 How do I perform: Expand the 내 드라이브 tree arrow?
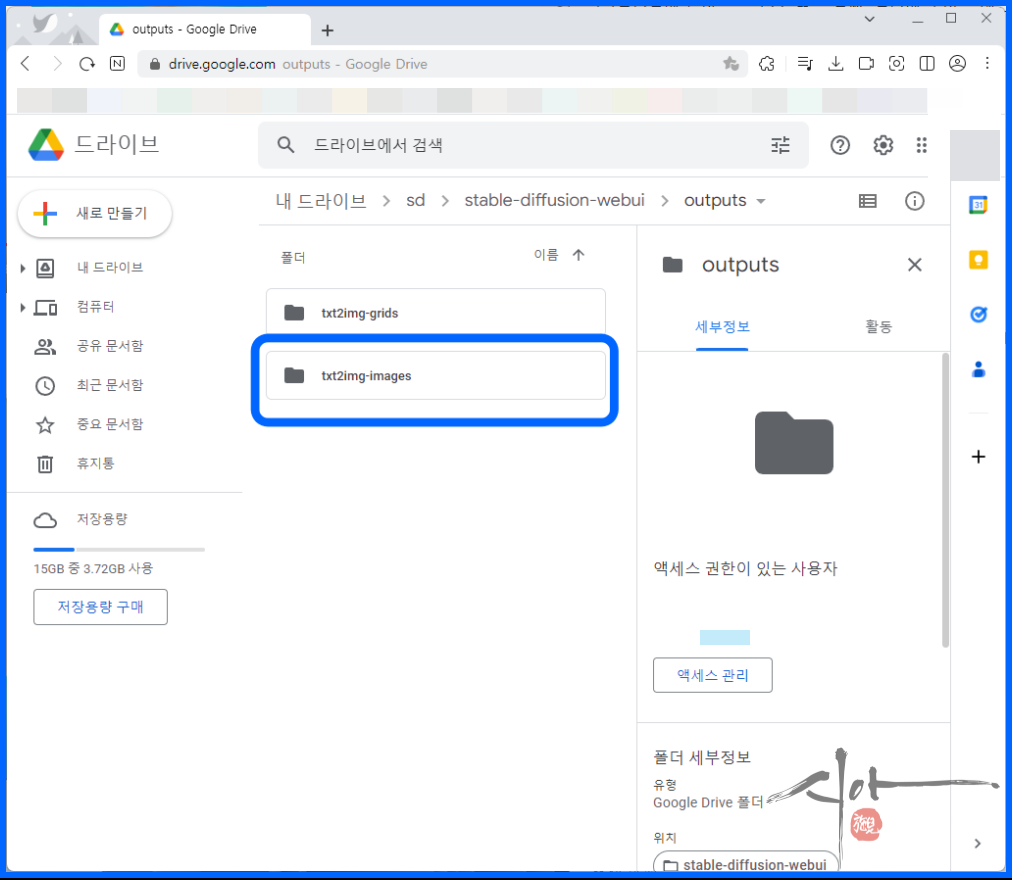pyautogui.click(x=23, y=268)
